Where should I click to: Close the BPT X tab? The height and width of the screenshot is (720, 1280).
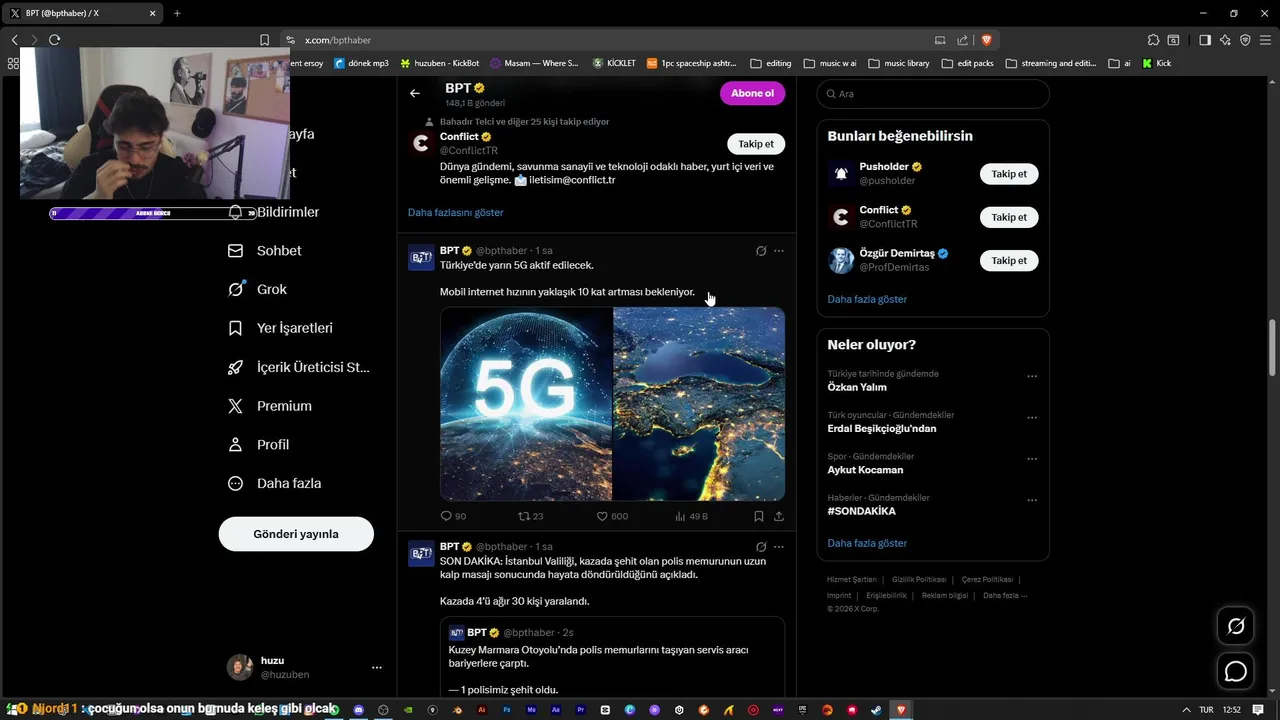(x=152, y=13)
